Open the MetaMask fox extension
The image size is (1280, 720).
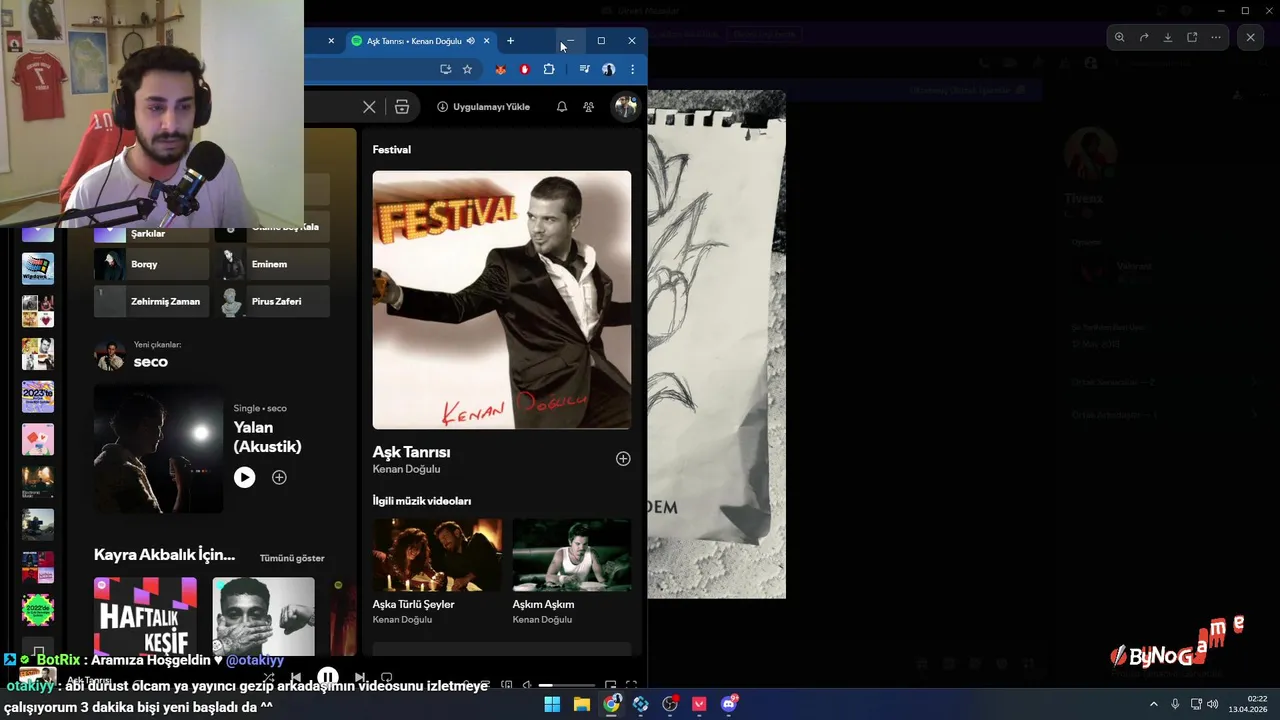(501, 69)
